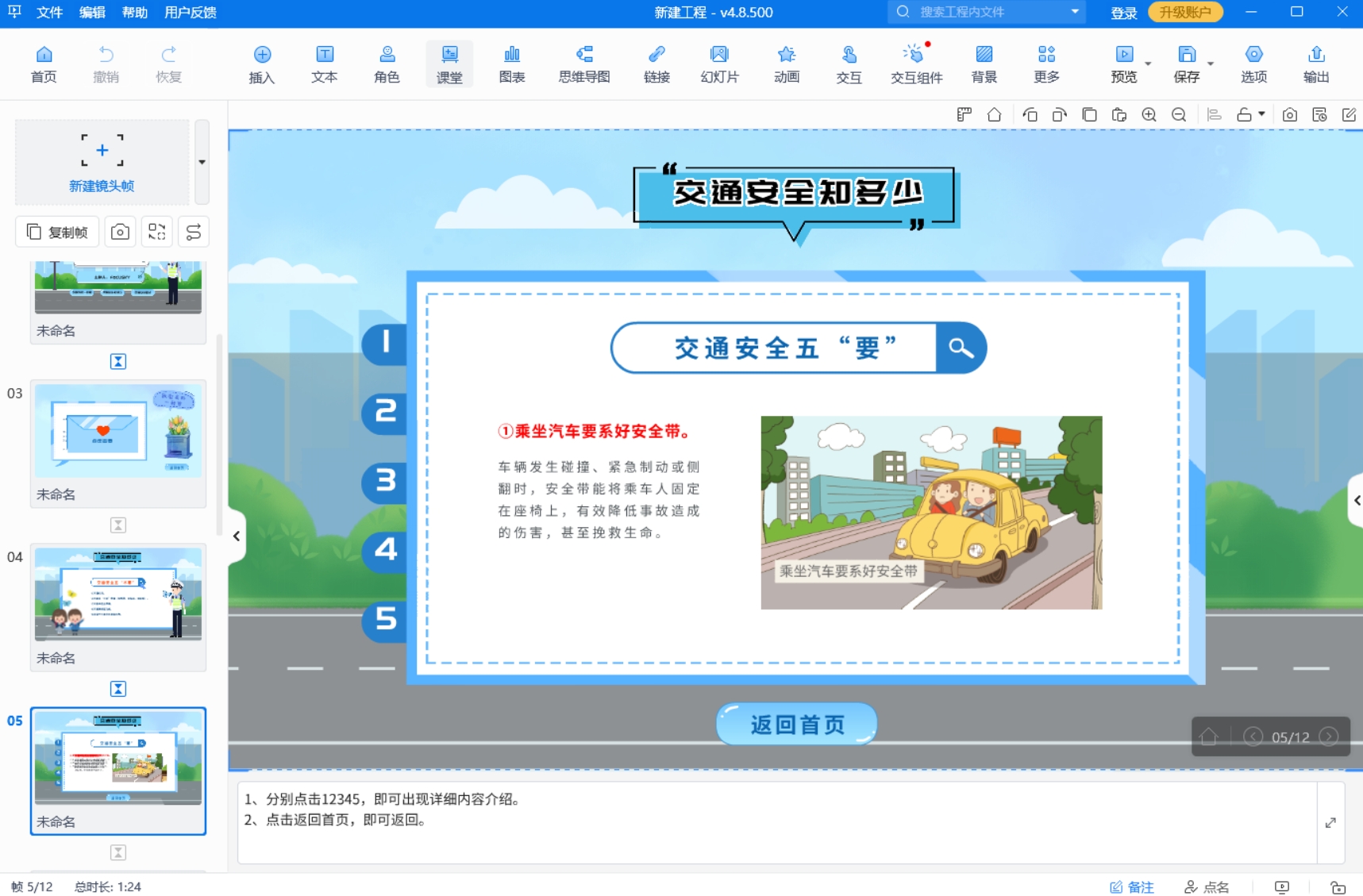Open the 幻灯片 slideshow tool
The height and width of the screenshot is (896, 1363).
tap(719, 63)
